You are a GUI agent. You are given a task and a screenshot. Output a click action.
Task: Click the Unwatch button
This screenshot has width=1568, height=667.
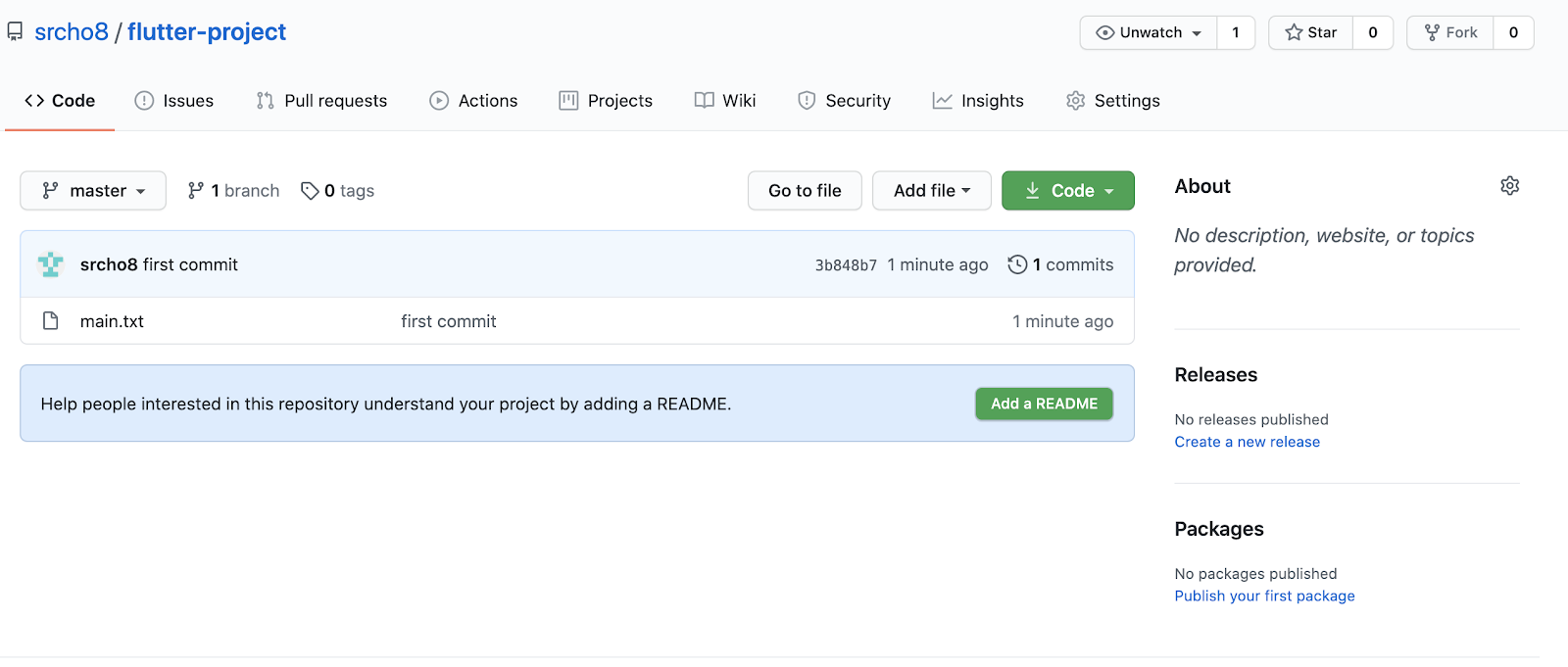[x=1149, y=32]
